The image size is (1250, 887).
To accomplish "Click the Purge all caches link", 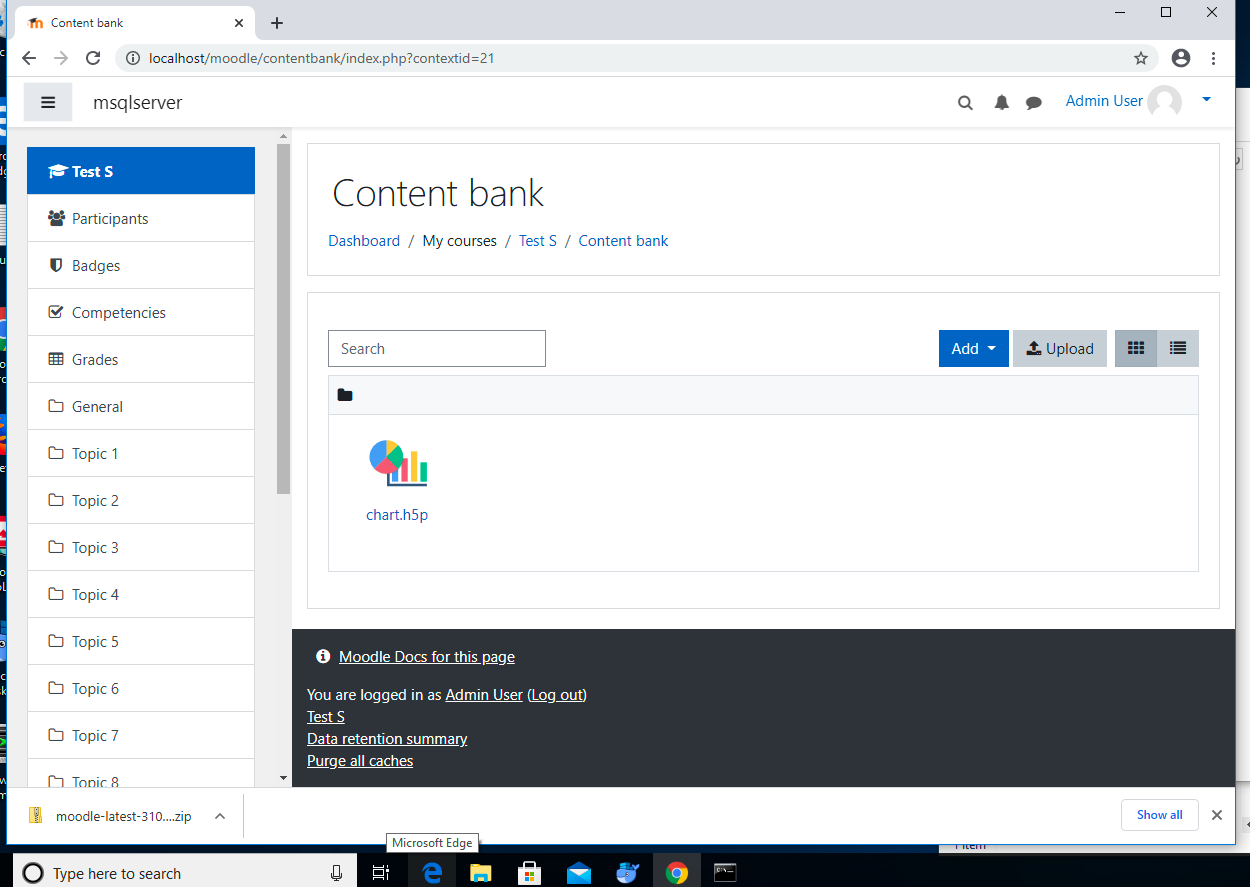I will [x=360, y=760].
